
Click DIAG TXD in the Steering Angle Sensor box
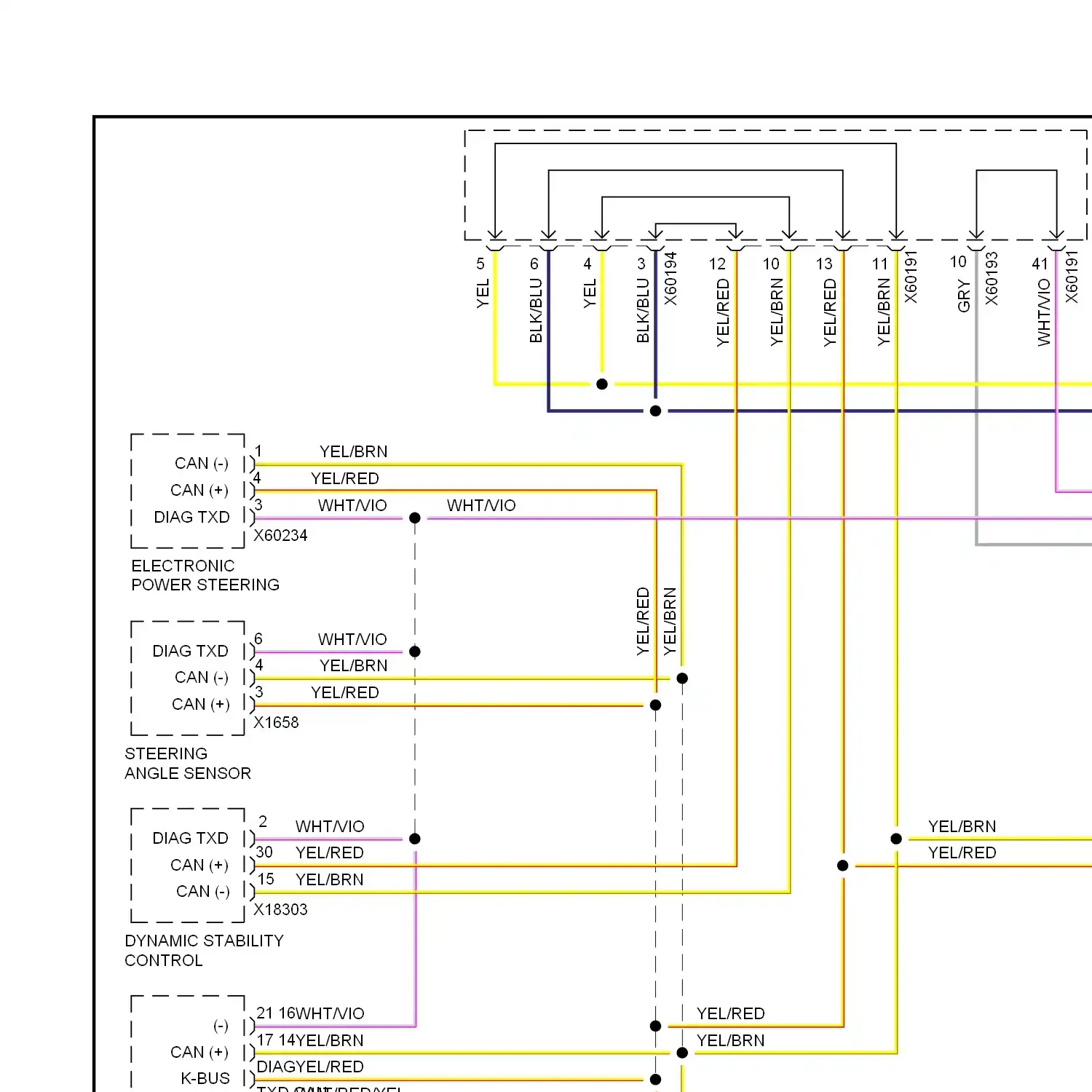190,651
